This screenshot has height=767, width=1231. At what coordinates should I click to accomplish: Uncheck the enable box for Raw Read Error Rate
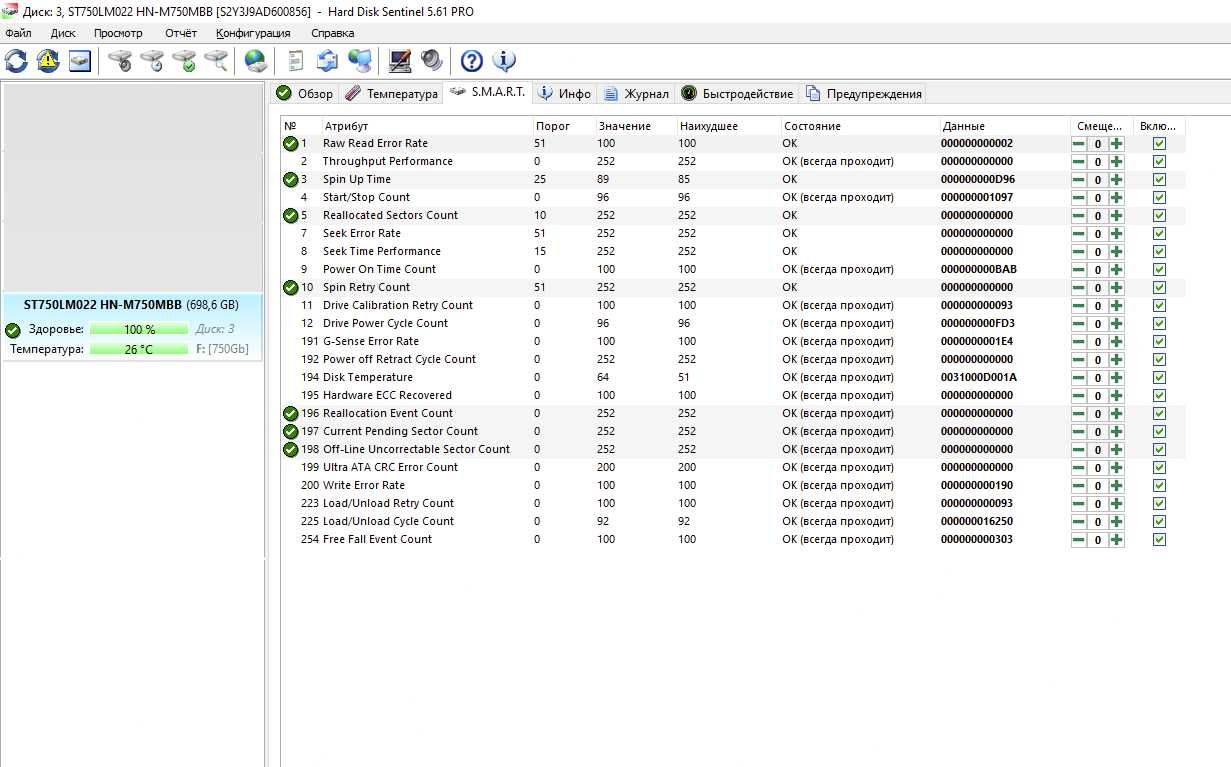coord(1159,144)
